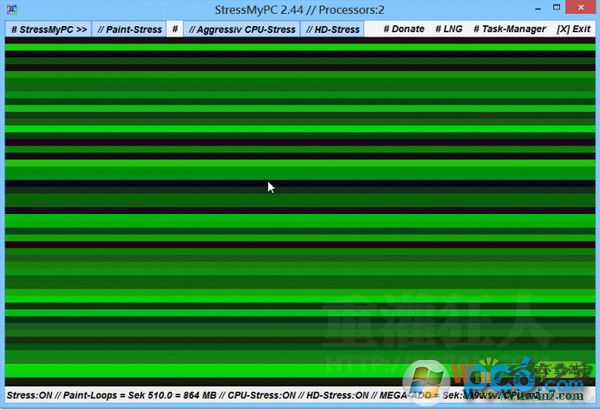Click the 'Paint-Loops = Sek 510.0 = 864 MB' status text
This screenshot has width=600, height=409.
coord(140,395)
